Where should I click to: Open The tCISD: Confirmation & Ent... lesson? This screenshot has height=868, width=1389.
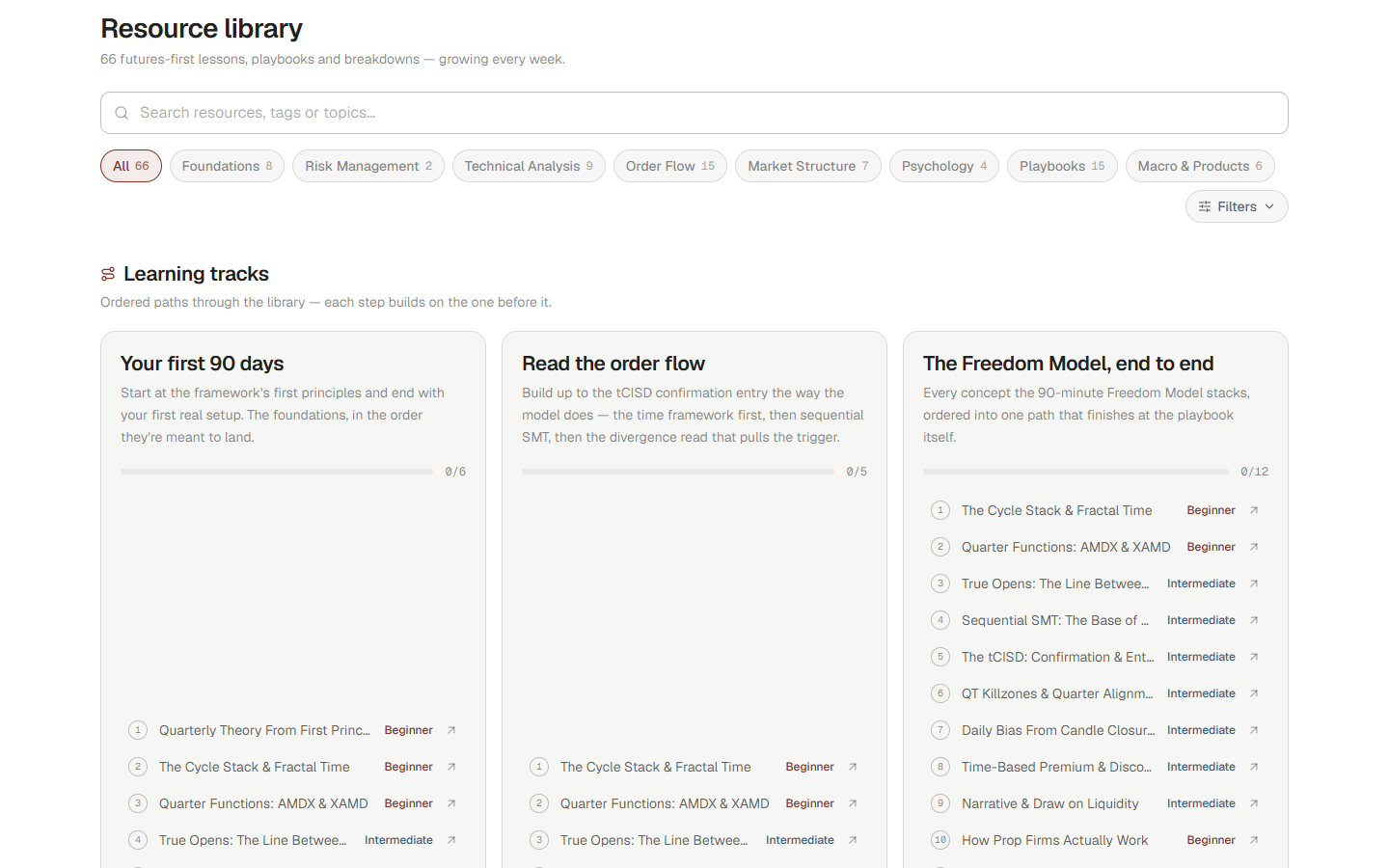[x=1096, y=657]
